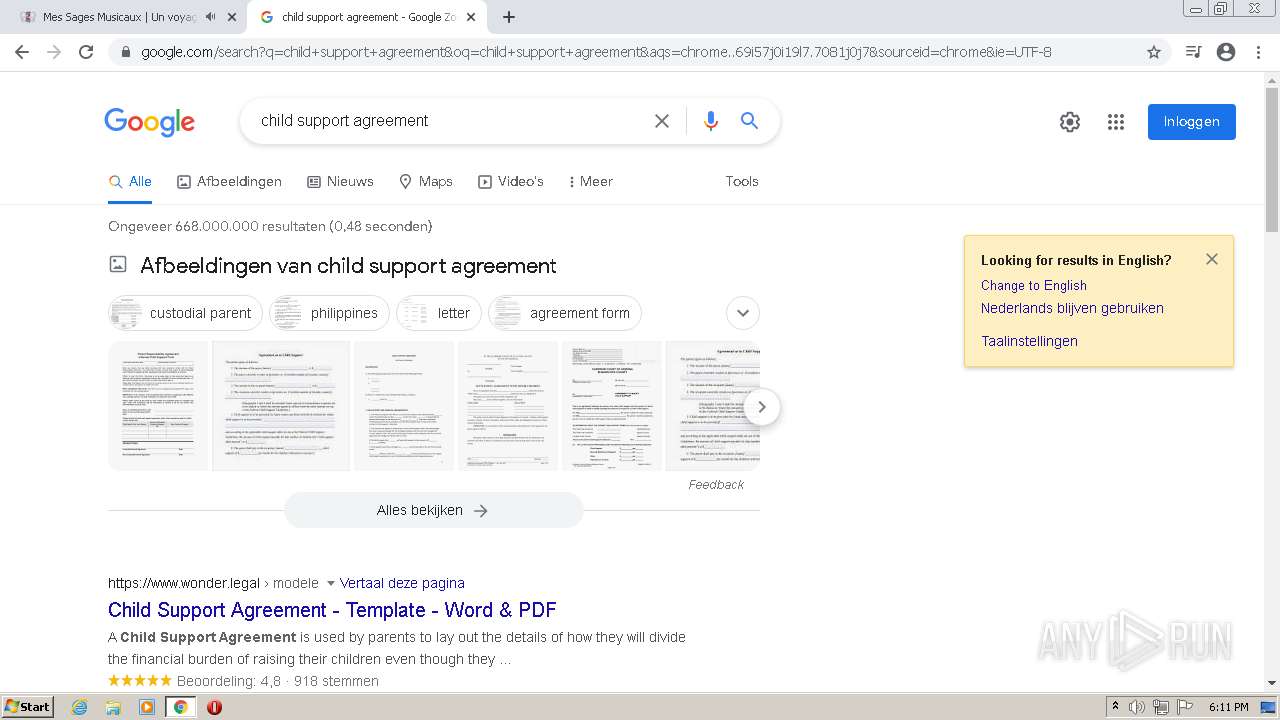Click the taskbar clock 6:11 PM
This screenshot has height=720, width=1280.
point(1229,707)
